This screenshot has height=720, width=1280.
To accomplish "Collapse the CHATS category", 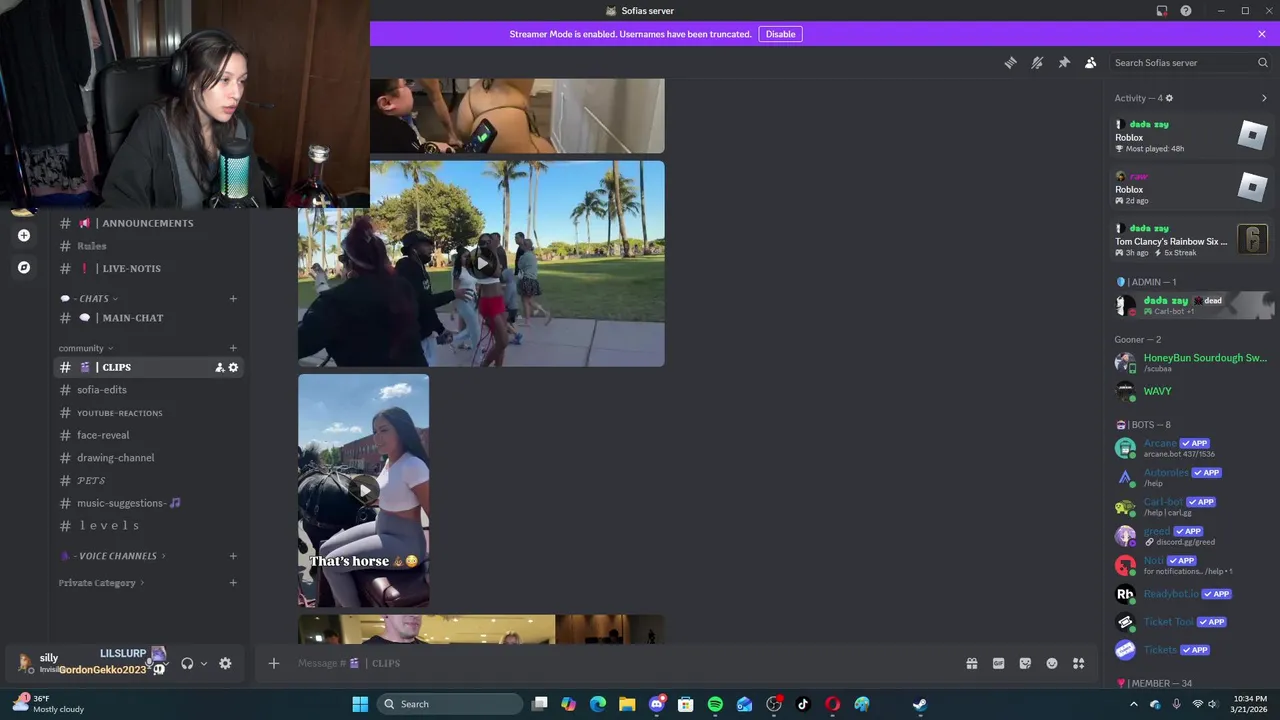I will 89,298.
